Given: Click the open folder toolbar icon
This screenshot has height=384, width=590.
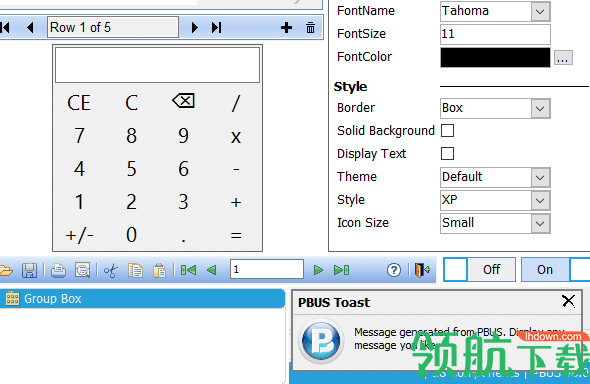Looking at the screenshot, I should [6, 270].
